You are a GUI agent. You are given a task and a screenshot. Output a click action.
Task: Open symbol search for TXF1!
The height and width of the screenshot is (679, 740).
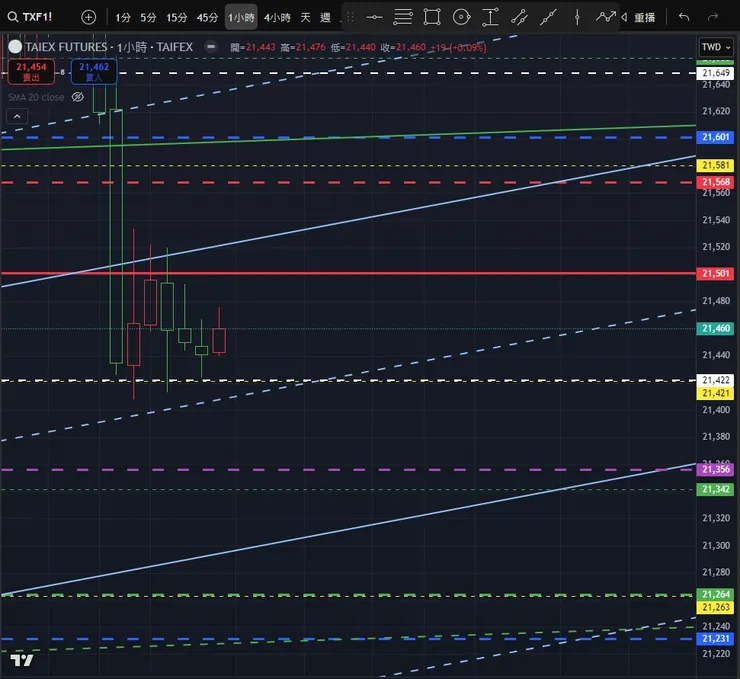pos(30,17)
